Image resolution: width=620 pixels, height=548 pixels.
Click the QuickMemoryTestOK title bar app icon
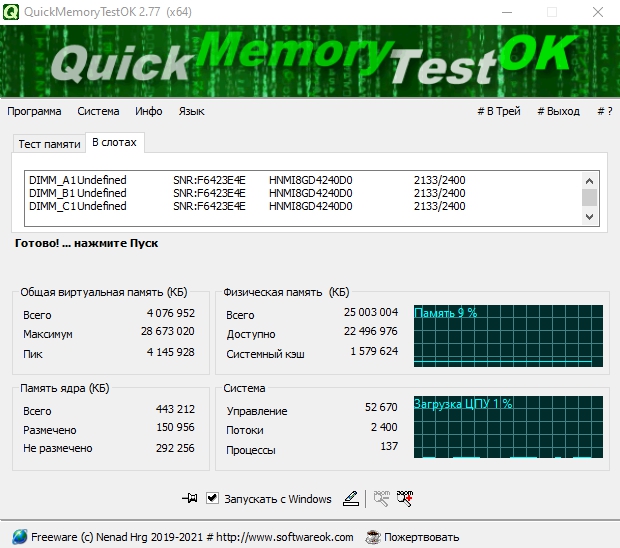pyautogui.click(x=11, y=12)
